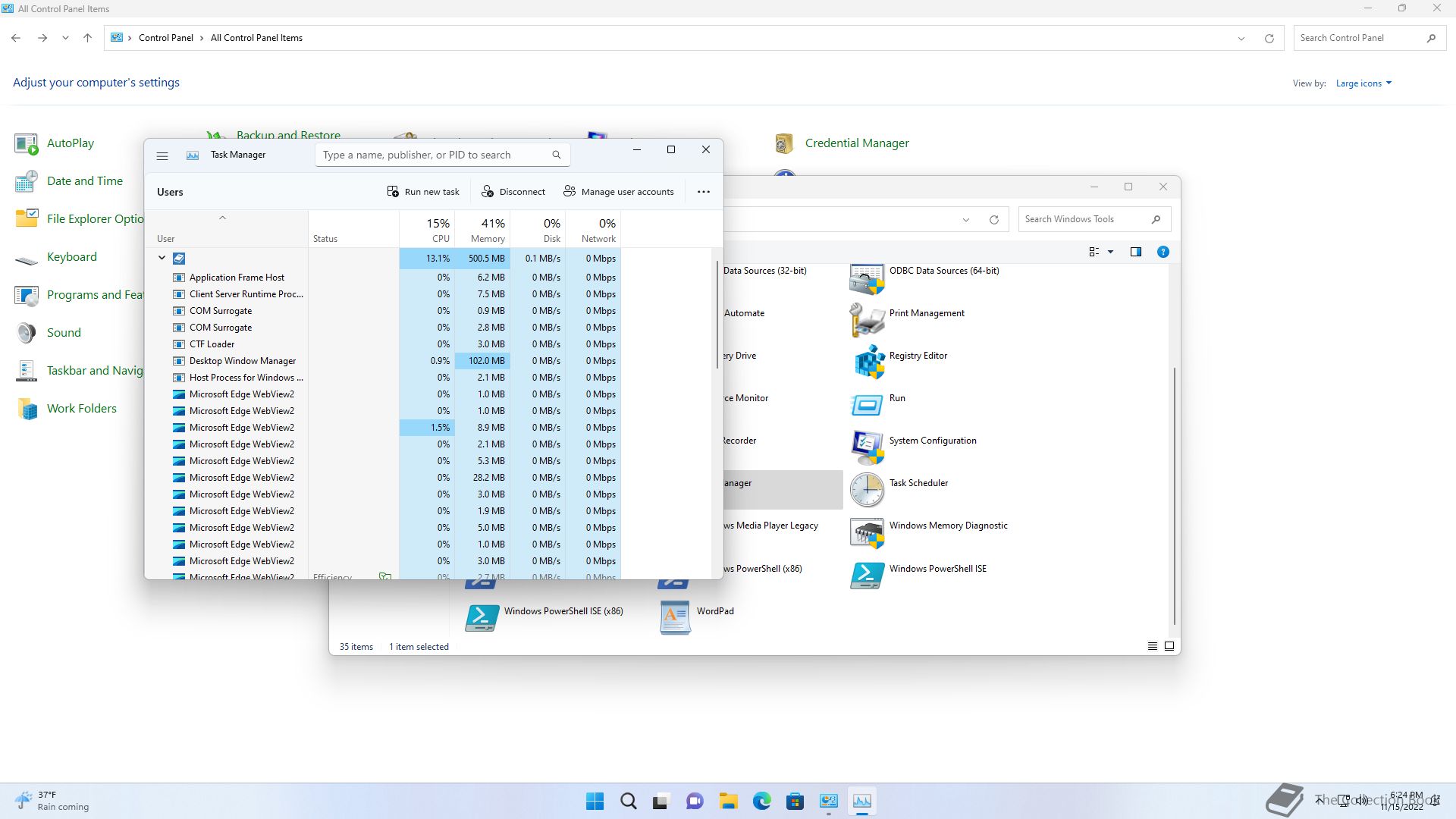
Task: Switch Windows Tools to details view
Action: click(1153, 646)
